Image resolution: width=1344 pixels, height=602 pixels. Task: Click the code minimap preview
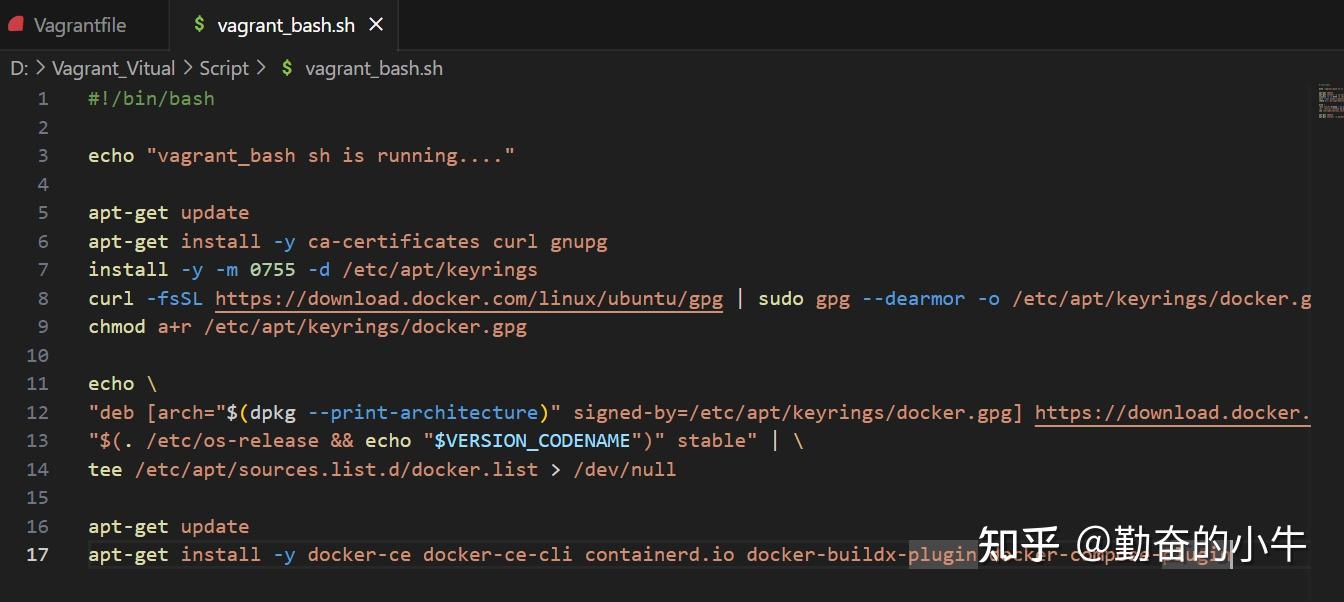1328,103
